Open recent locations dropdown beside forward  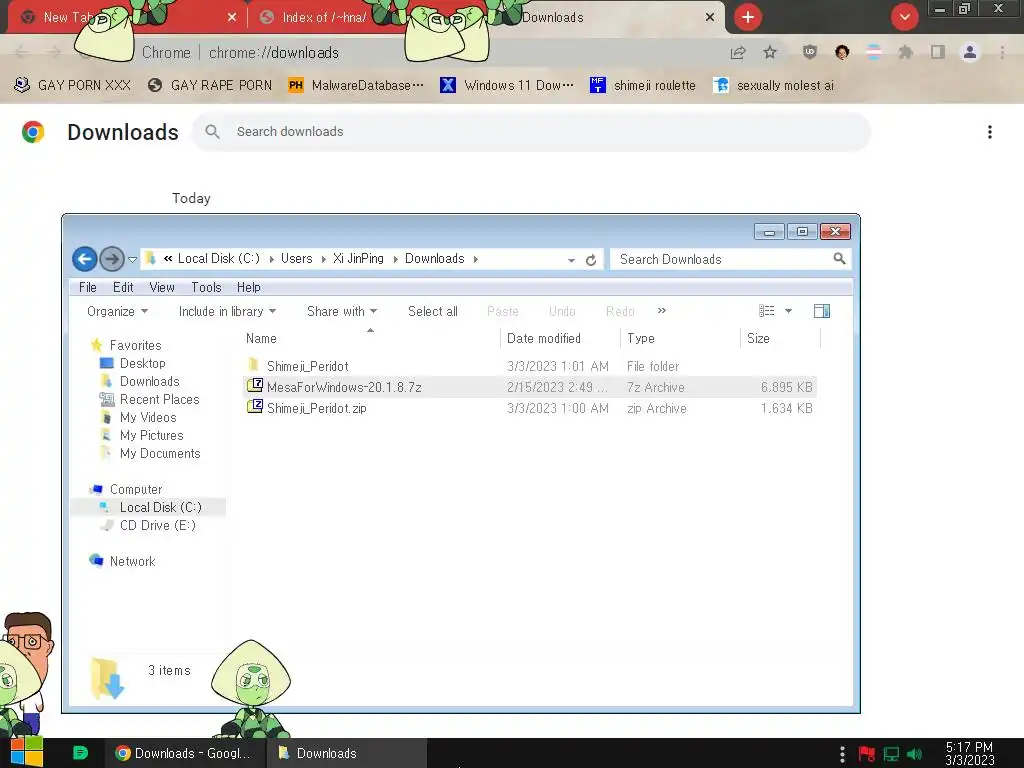[133, 260]
